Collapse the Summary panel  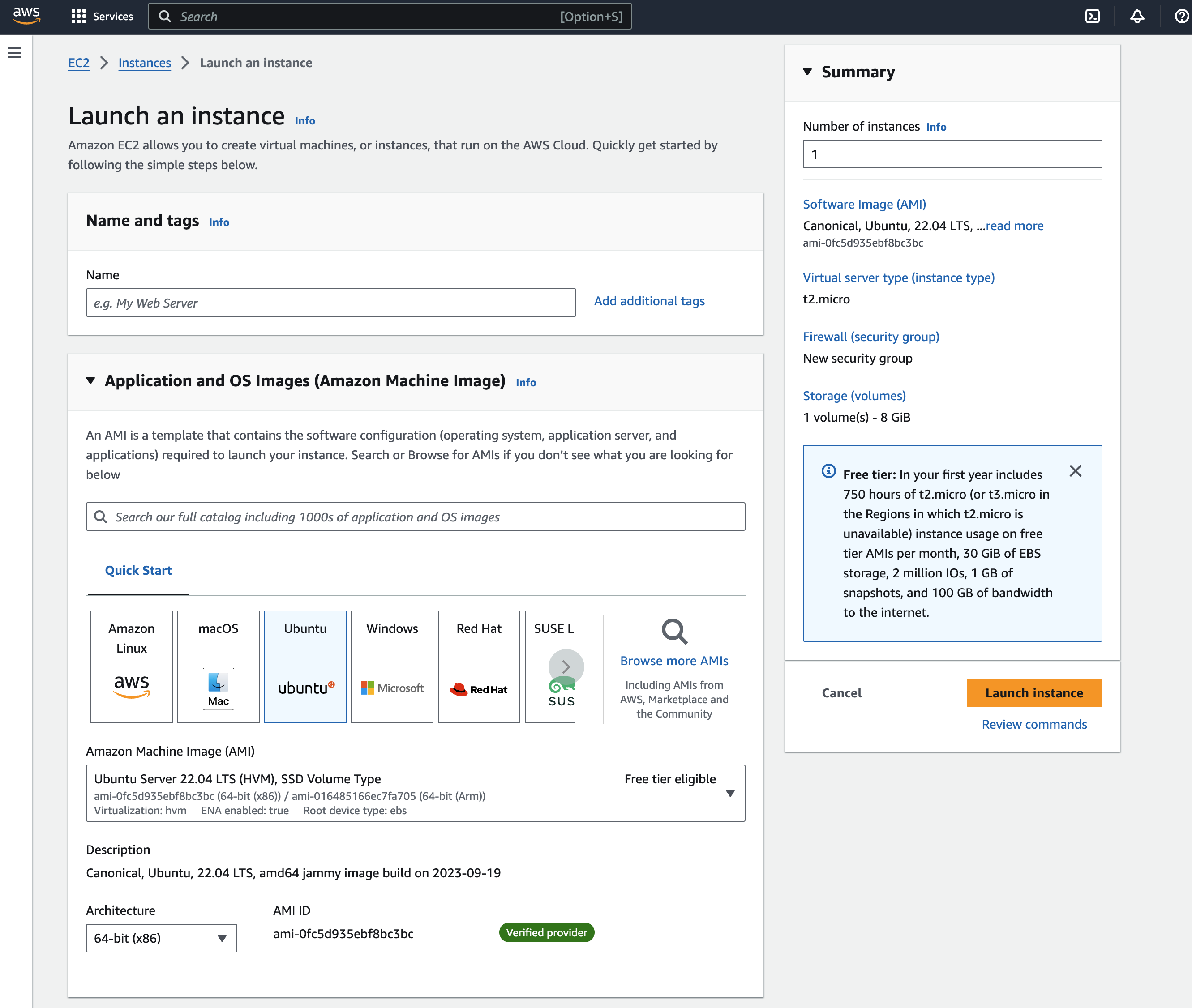click(807, 72)
